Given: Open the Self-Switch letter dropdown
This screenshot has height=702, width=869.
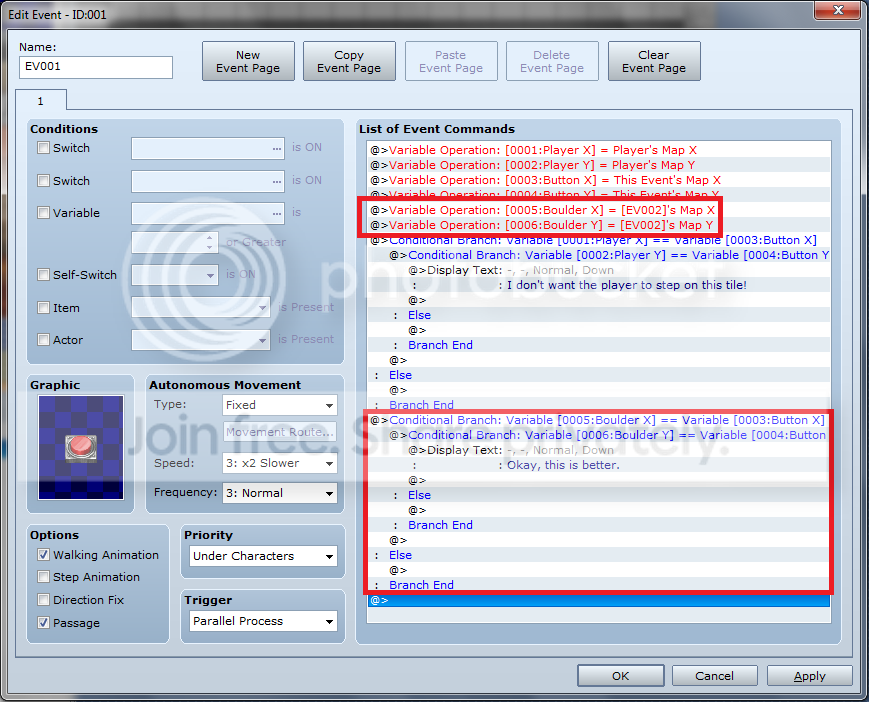Looking at the screenshot, I should [175, 275].
